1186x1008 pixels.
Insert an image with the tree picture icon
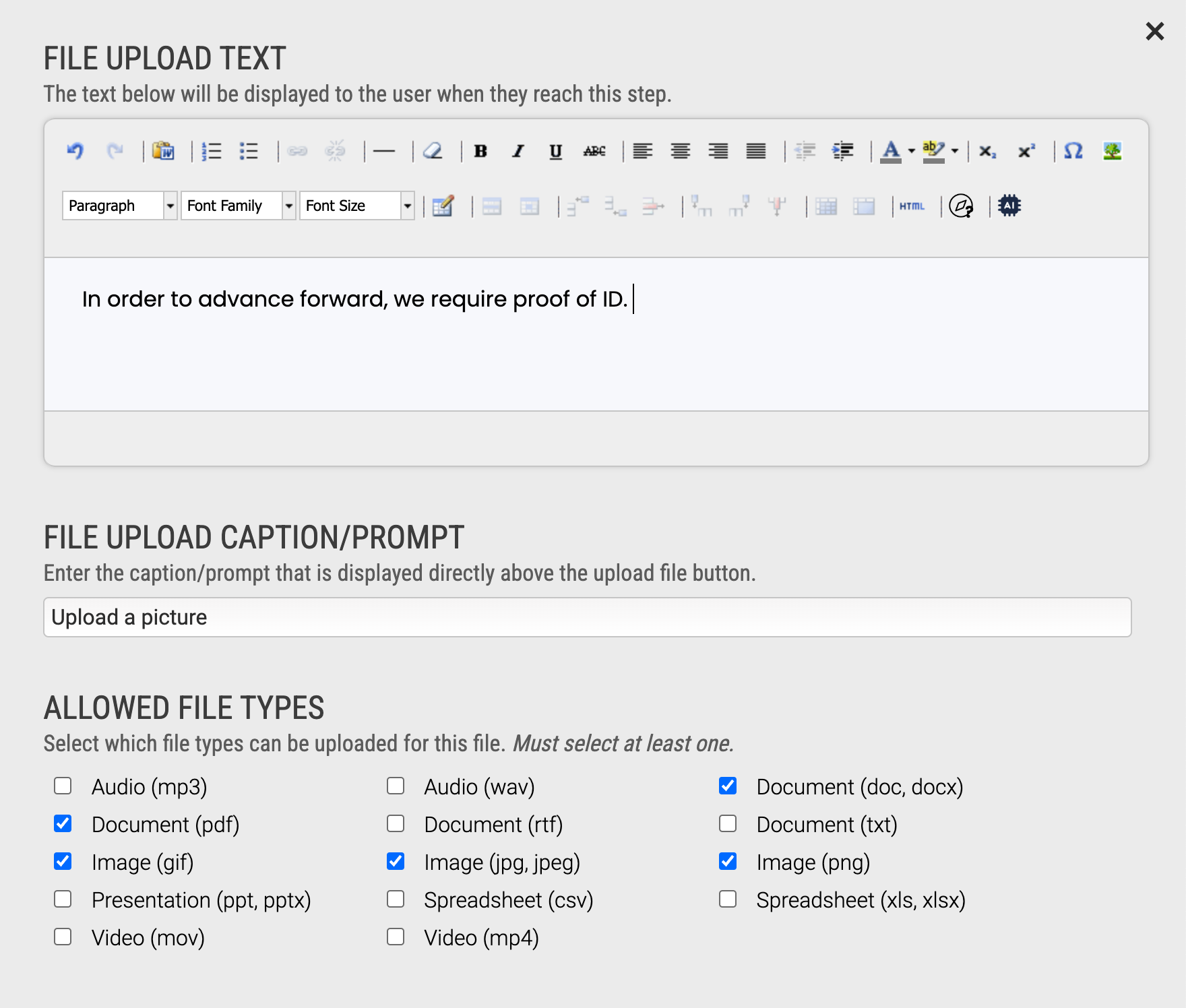point(1113,151)
